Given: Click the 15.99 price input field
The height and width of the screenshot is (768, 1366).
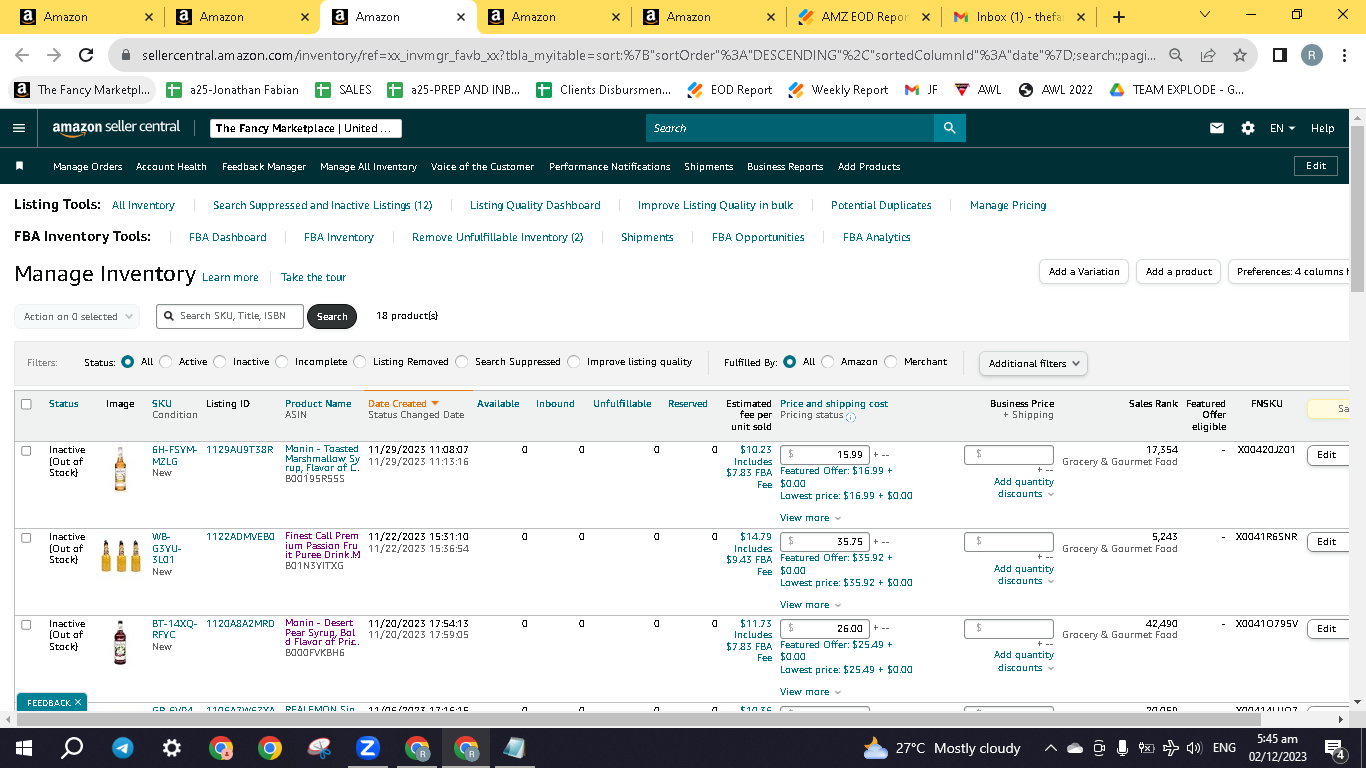Looking at the screenshot, I should (825, 455).
